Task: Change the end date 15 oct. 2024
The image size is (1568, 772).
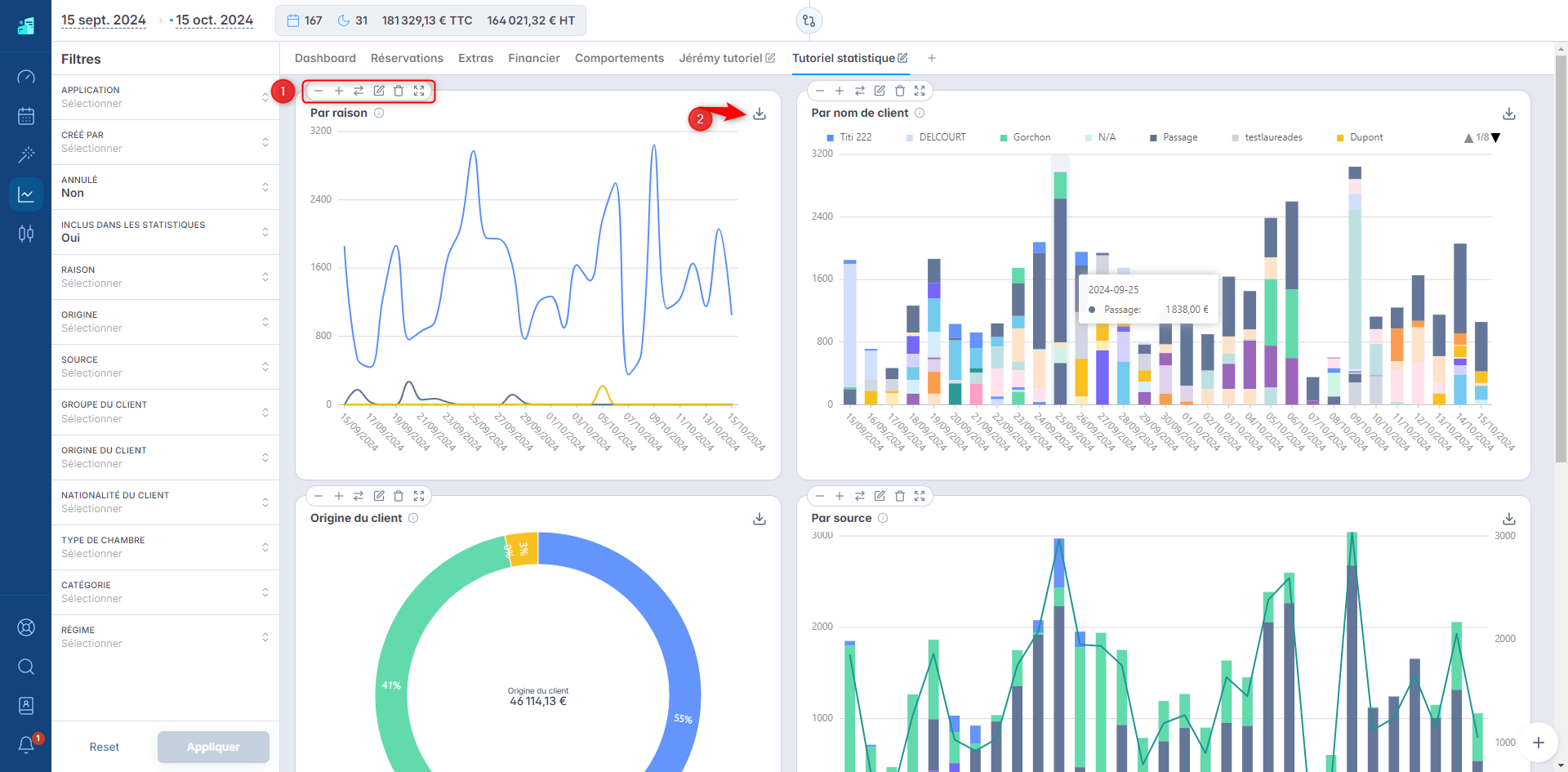Action: pyautogui.click(x=215, y=20)
